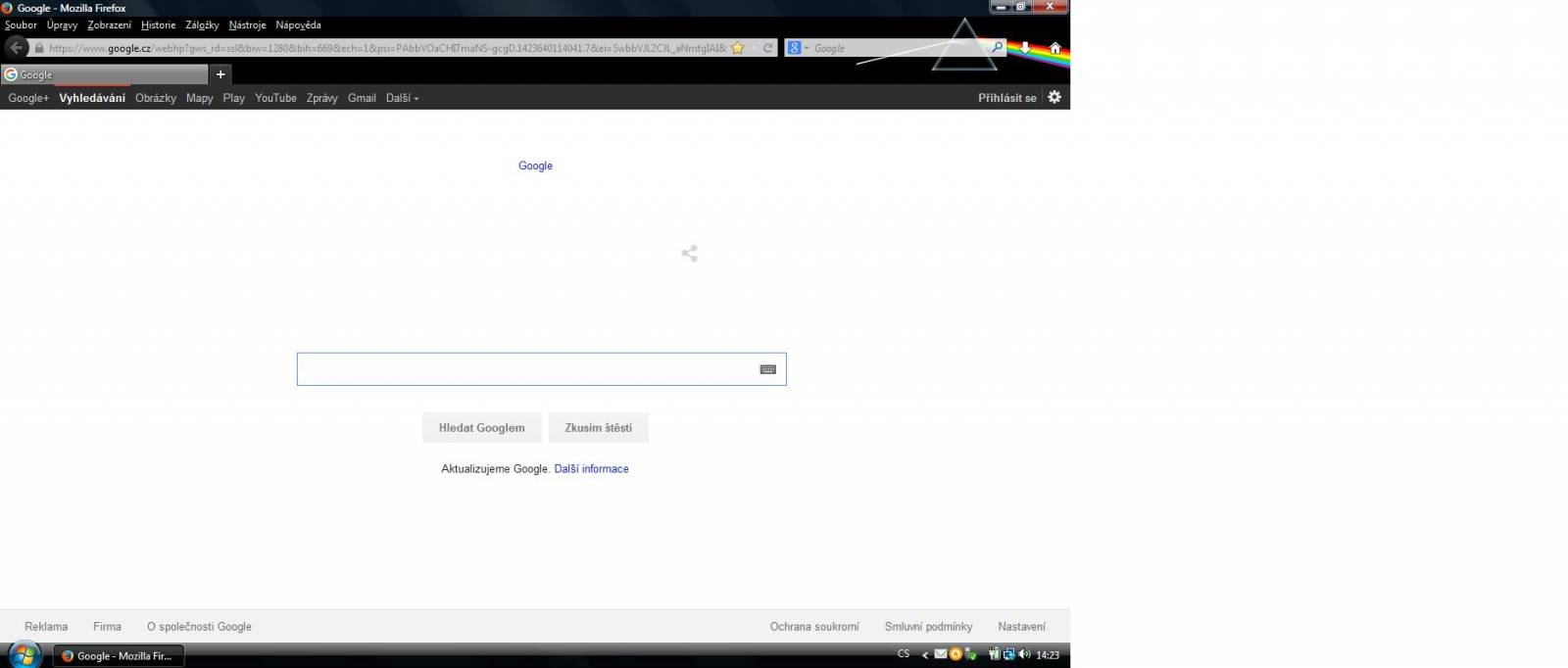Reload the page with the refresh icon
Screen dimensions: 1568x668
[x=768, y=48]
